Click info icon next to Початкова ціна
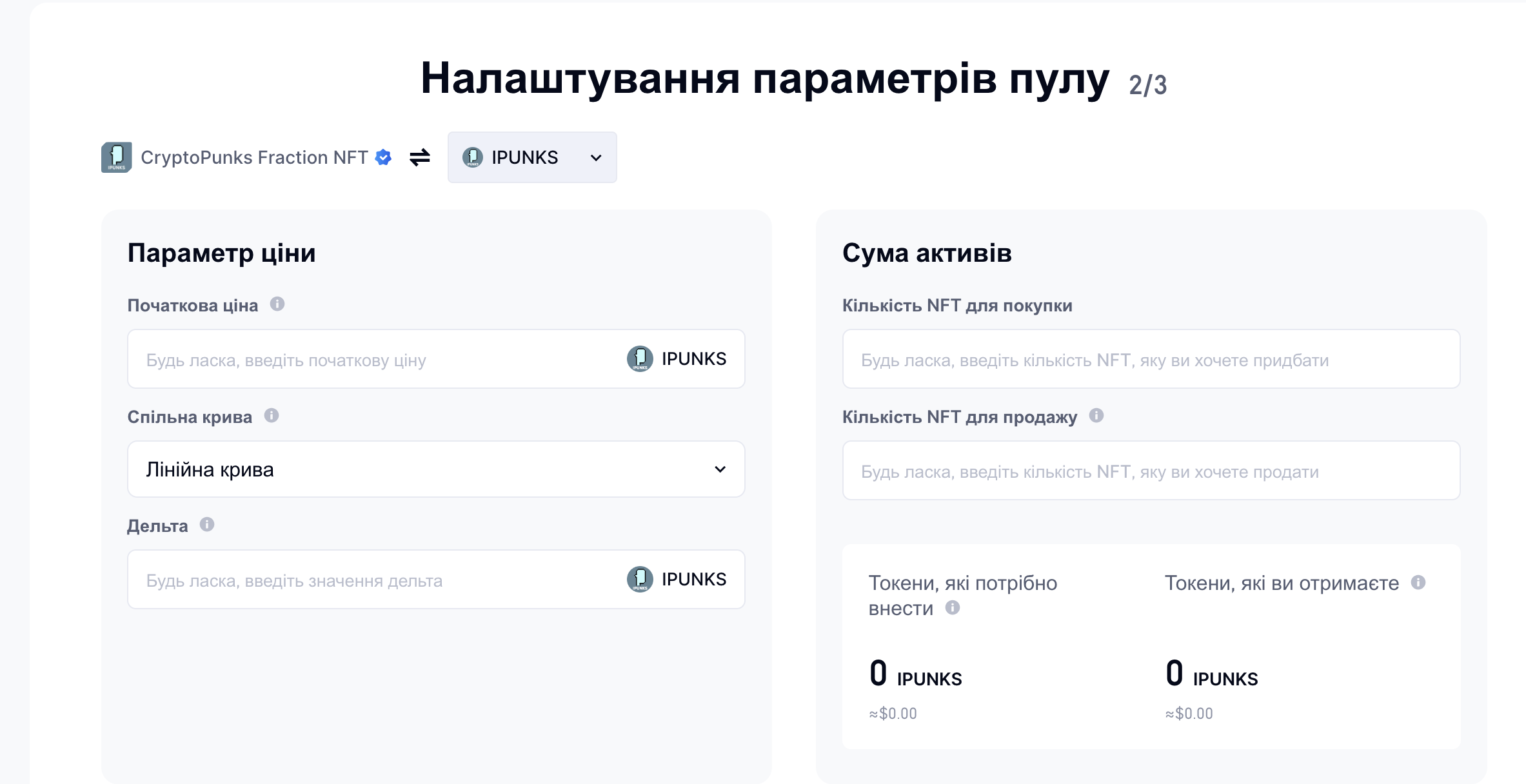The image size is (1526, 784). click(277, 304)
